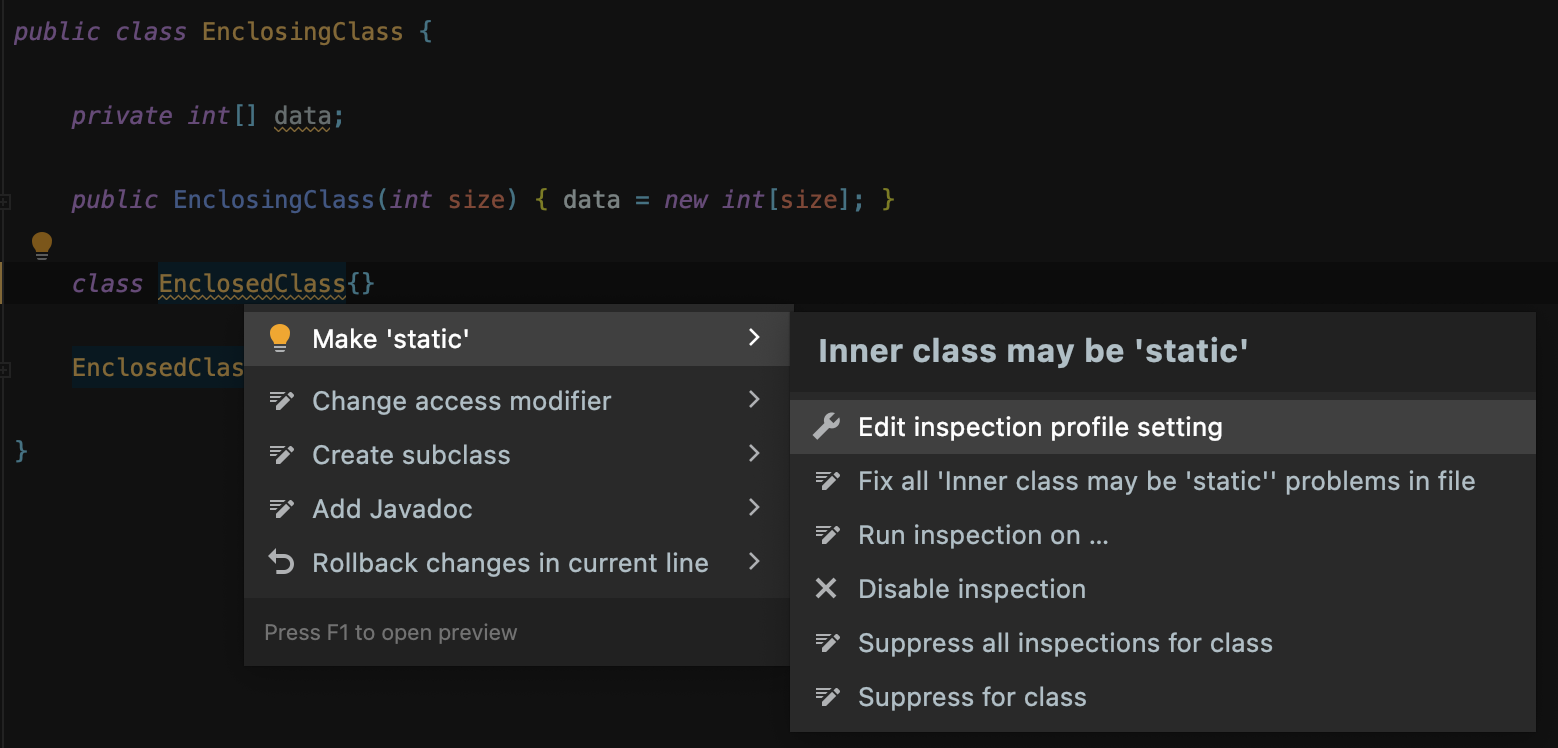This screenshot has height=748, width=1558.
Task: Toggle the fold marker beside the EnclosedClas line
Action: pos(5,369)
